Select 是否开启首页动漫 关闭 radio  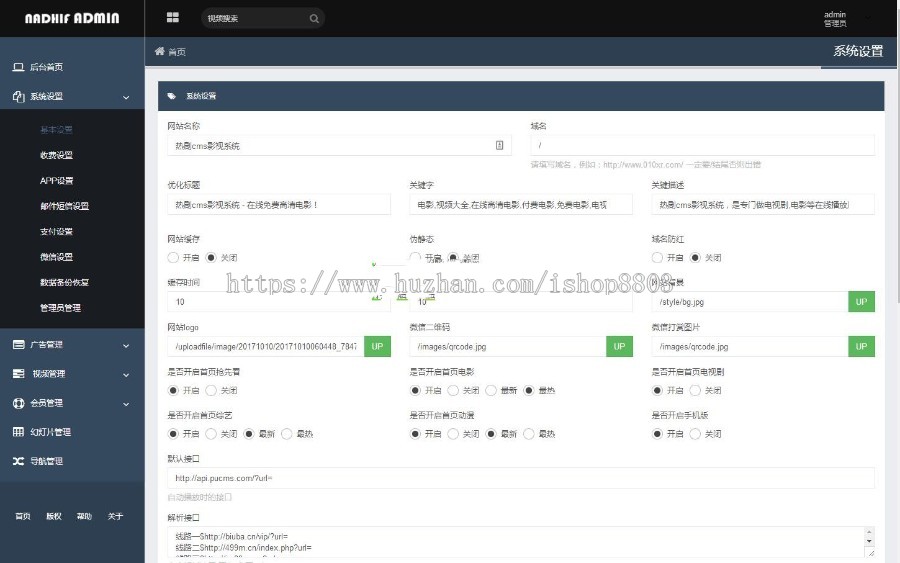(453, 434)
